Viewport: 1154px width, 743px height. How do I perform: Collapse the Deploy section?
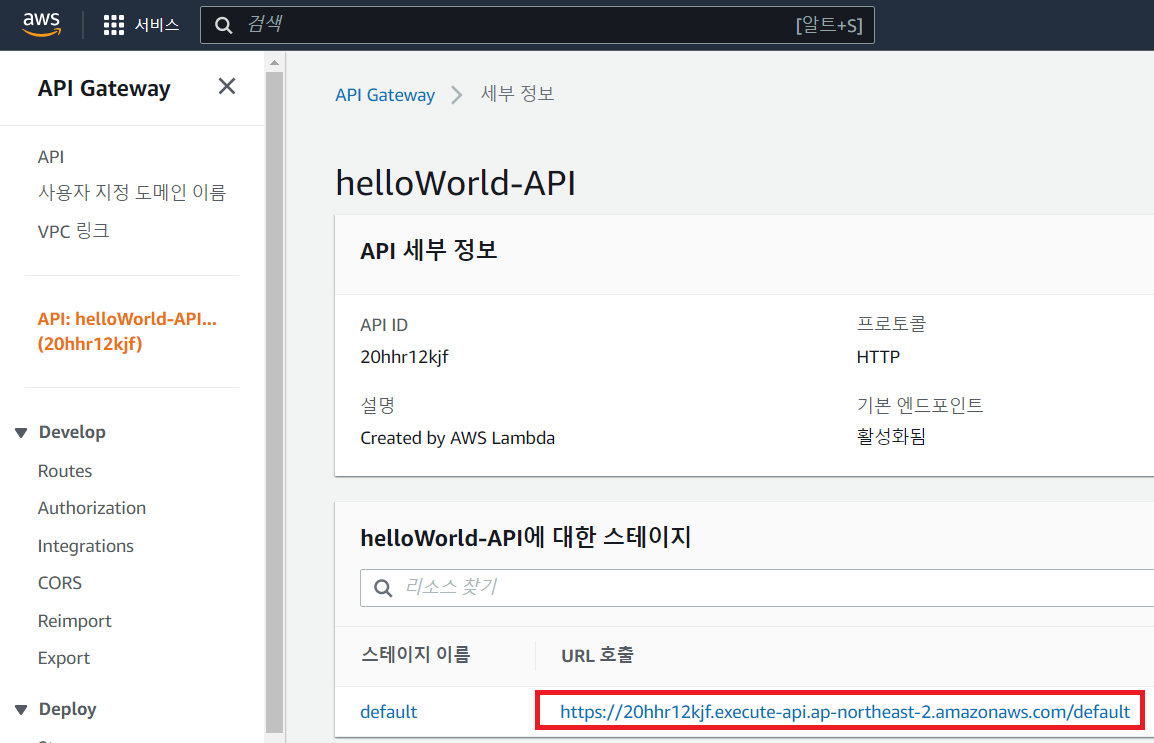(21, 710)
